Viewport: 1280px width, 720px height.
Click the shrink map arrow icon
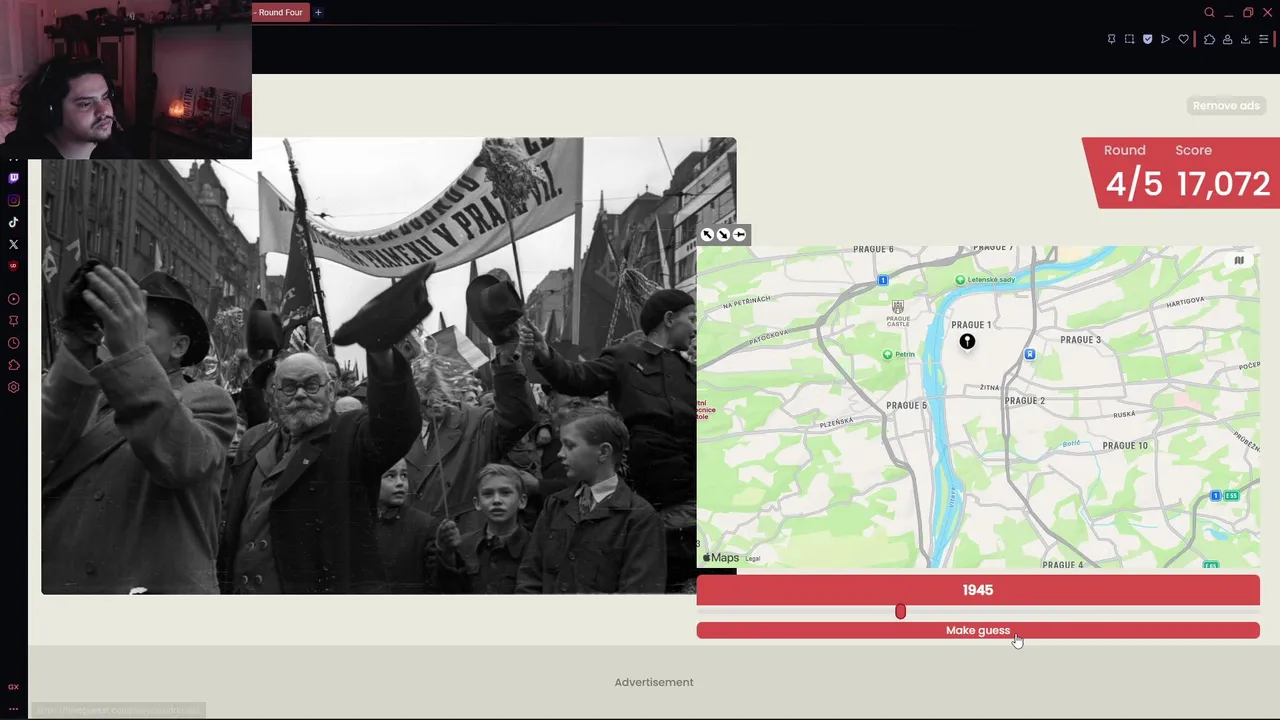(x=723, y=235)
